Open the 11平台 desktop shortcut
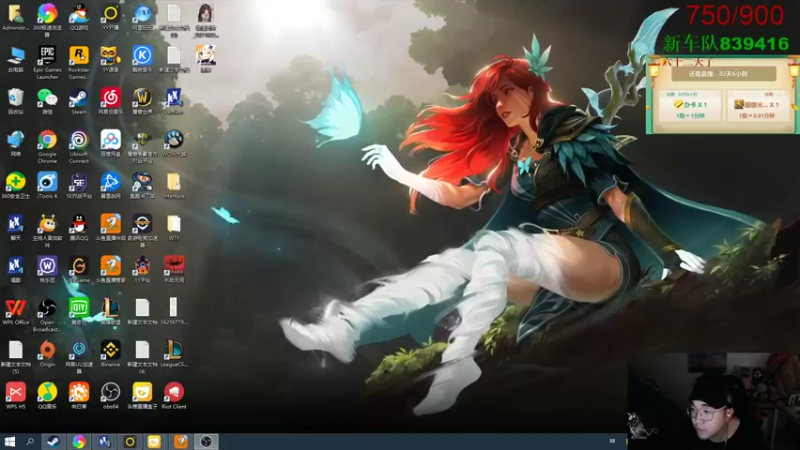This screenshot has height=450, width=800. point(142,266)
